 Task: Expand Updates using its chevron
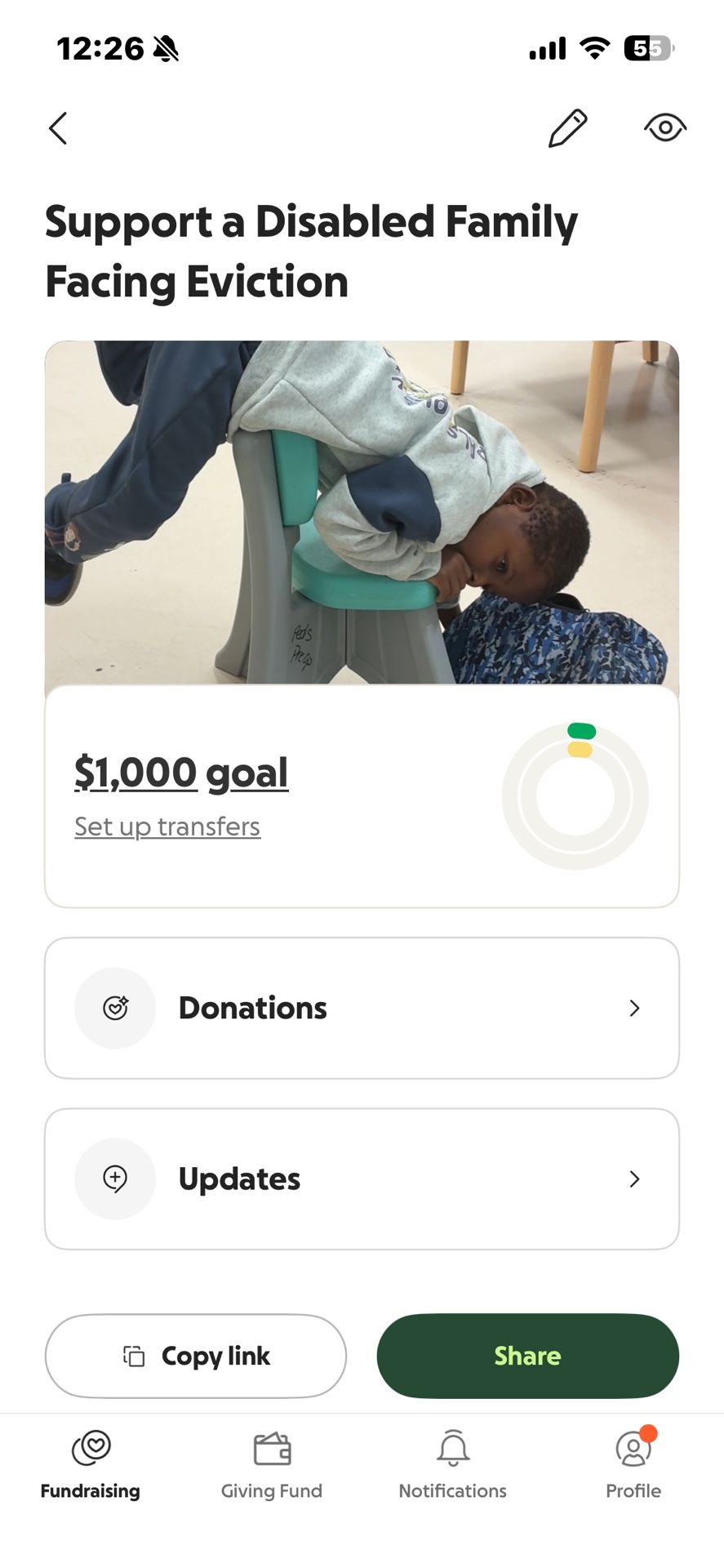[634, 1178]
